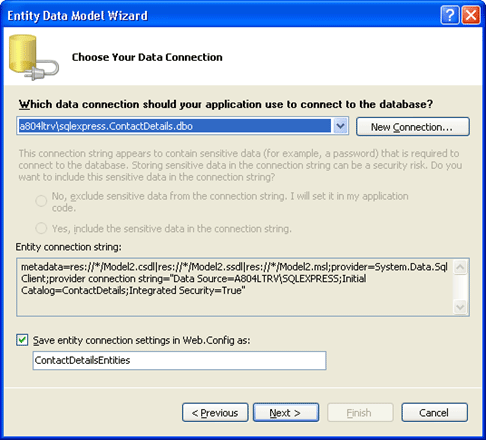Click the ContactDetailsEntities name field

pyautogui.click(x=179, y=360)
